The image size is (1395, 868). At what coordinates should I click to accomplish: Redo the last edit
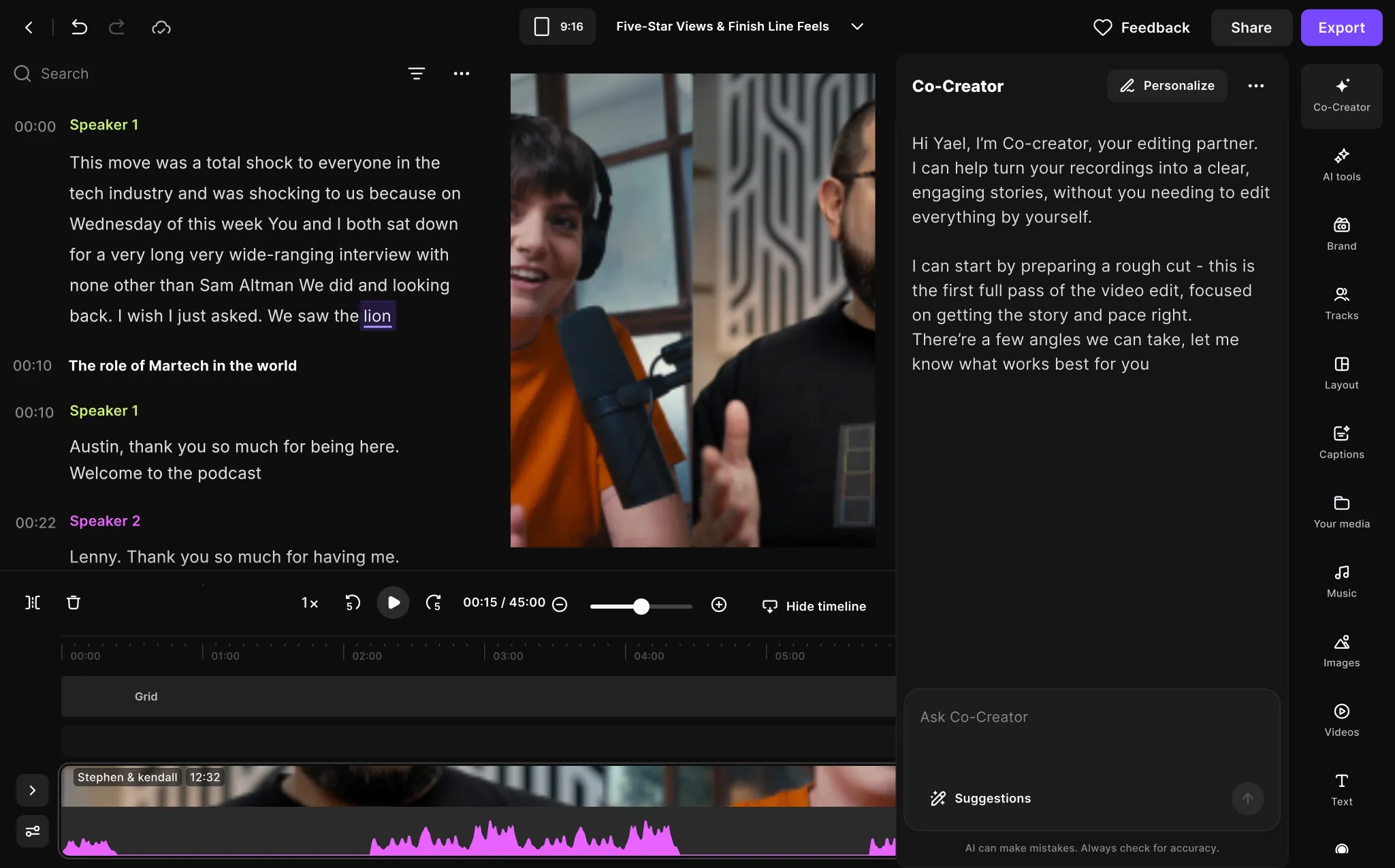(116, 27)
